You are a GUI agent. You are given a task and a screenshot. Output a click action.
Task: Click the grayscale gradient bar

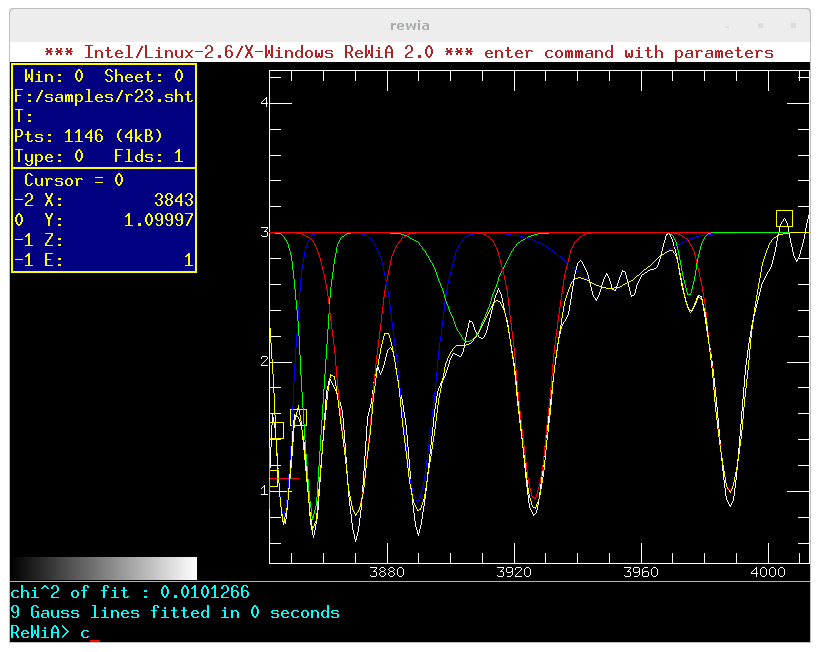(104, 568)
